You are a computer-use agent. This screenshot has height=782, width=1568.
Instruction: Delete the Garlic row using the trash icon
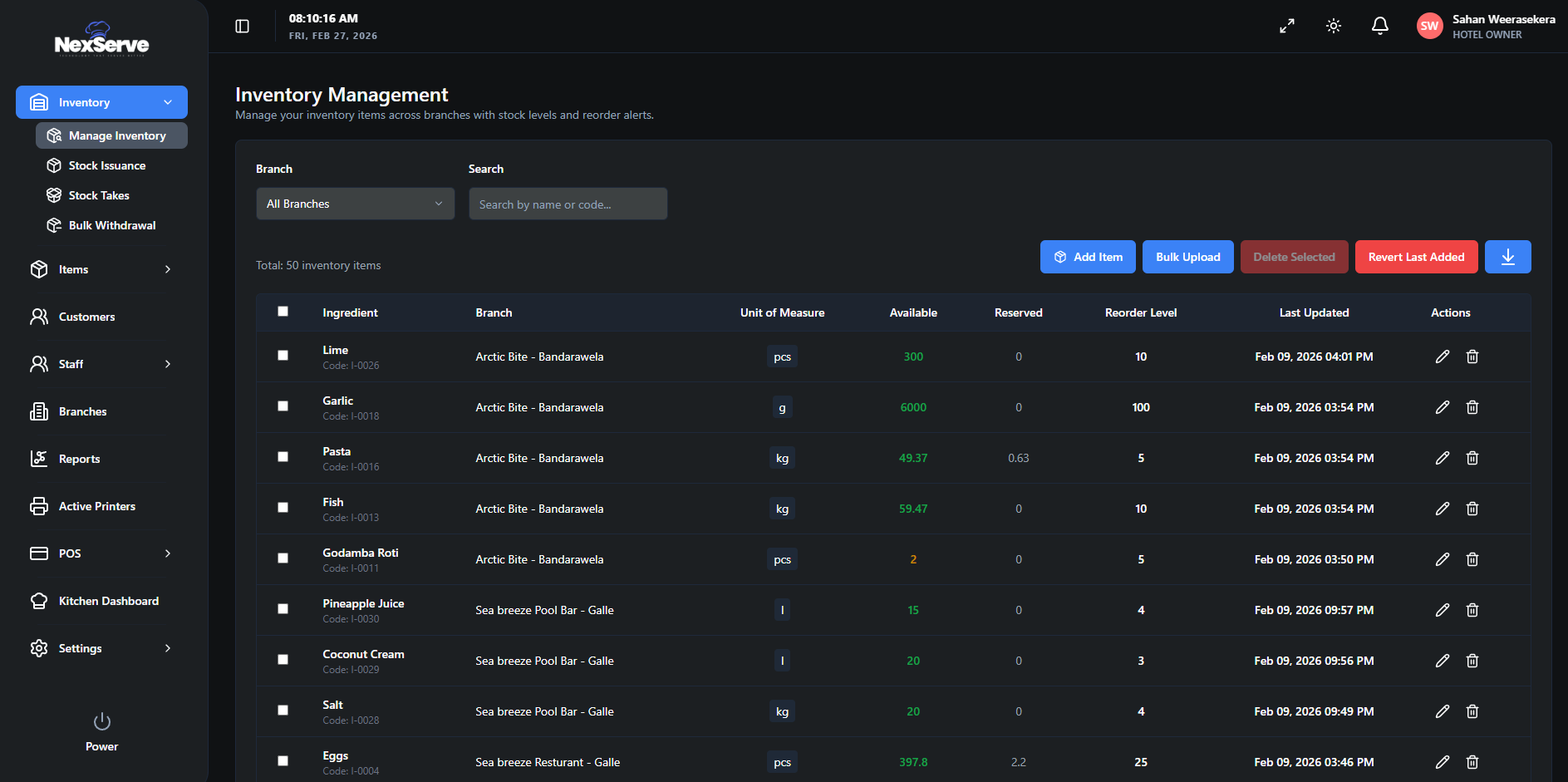[x=1472, y=407]
